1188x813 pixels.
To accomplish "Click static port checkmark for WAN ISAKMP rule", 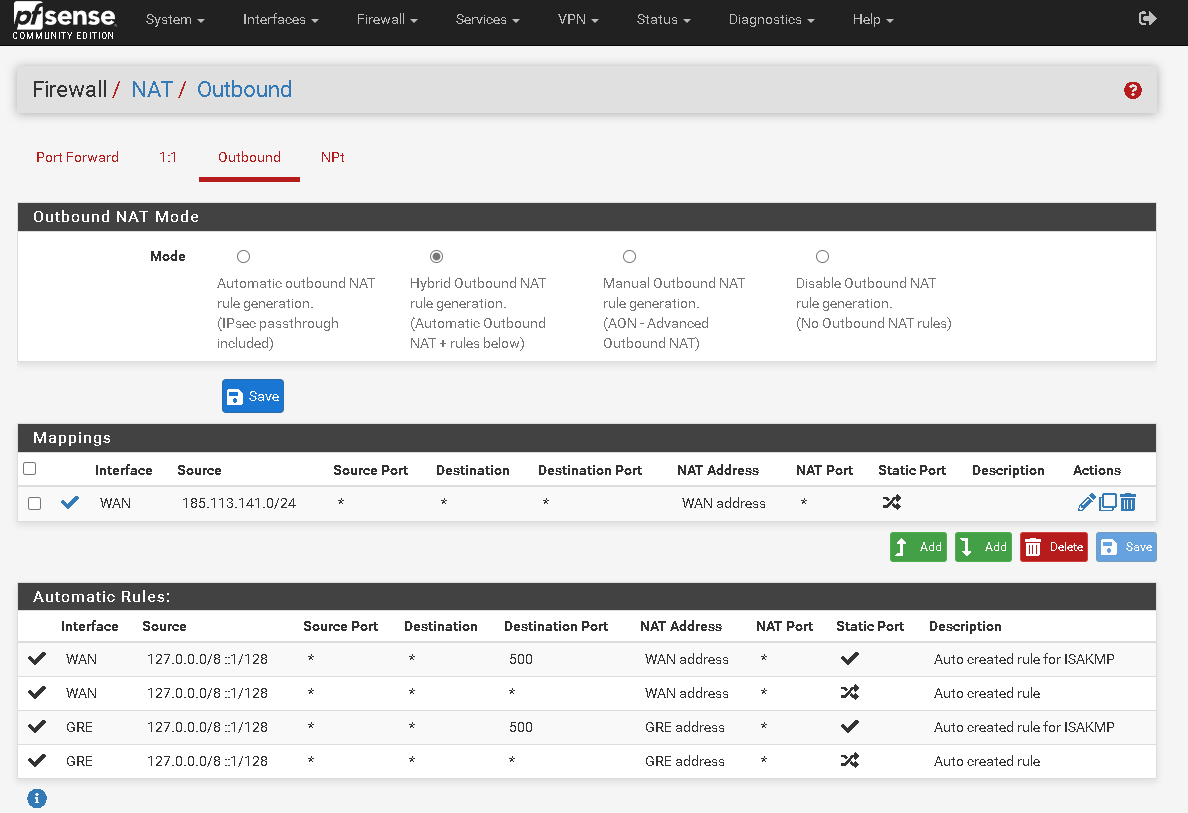I will coord(850,658).
